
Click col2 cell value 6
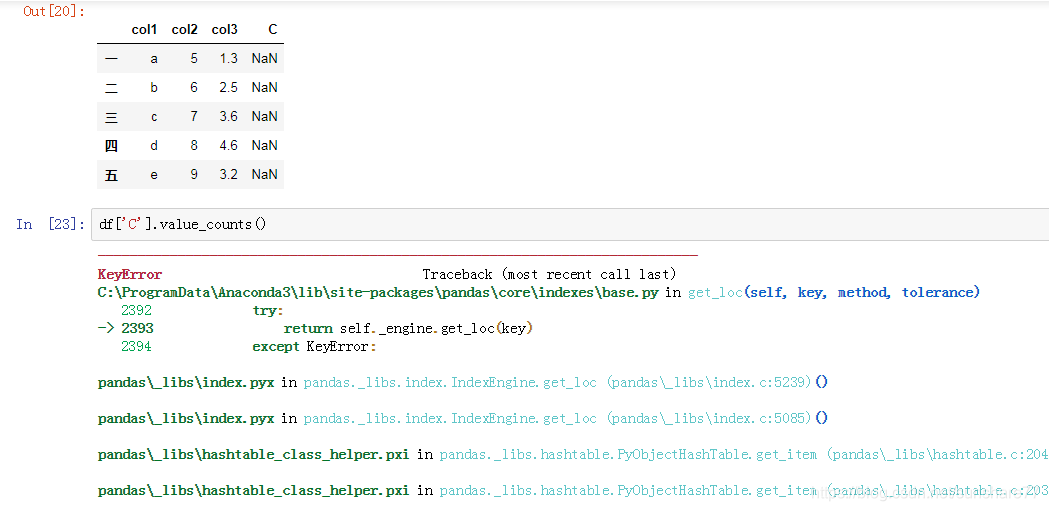pyautogui.click(x=194, y=88)
